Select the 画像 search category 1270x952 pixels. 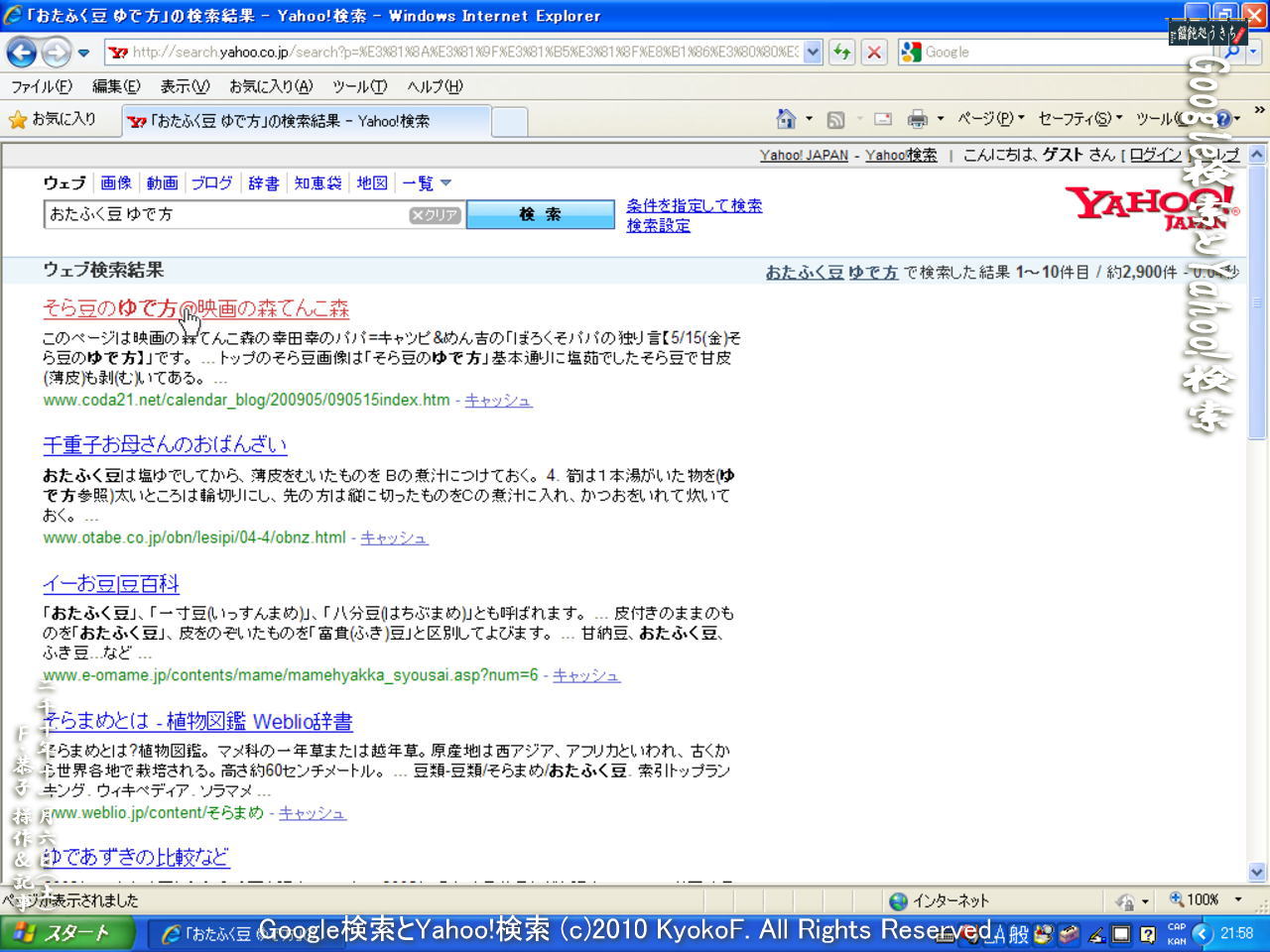point(116,182)
